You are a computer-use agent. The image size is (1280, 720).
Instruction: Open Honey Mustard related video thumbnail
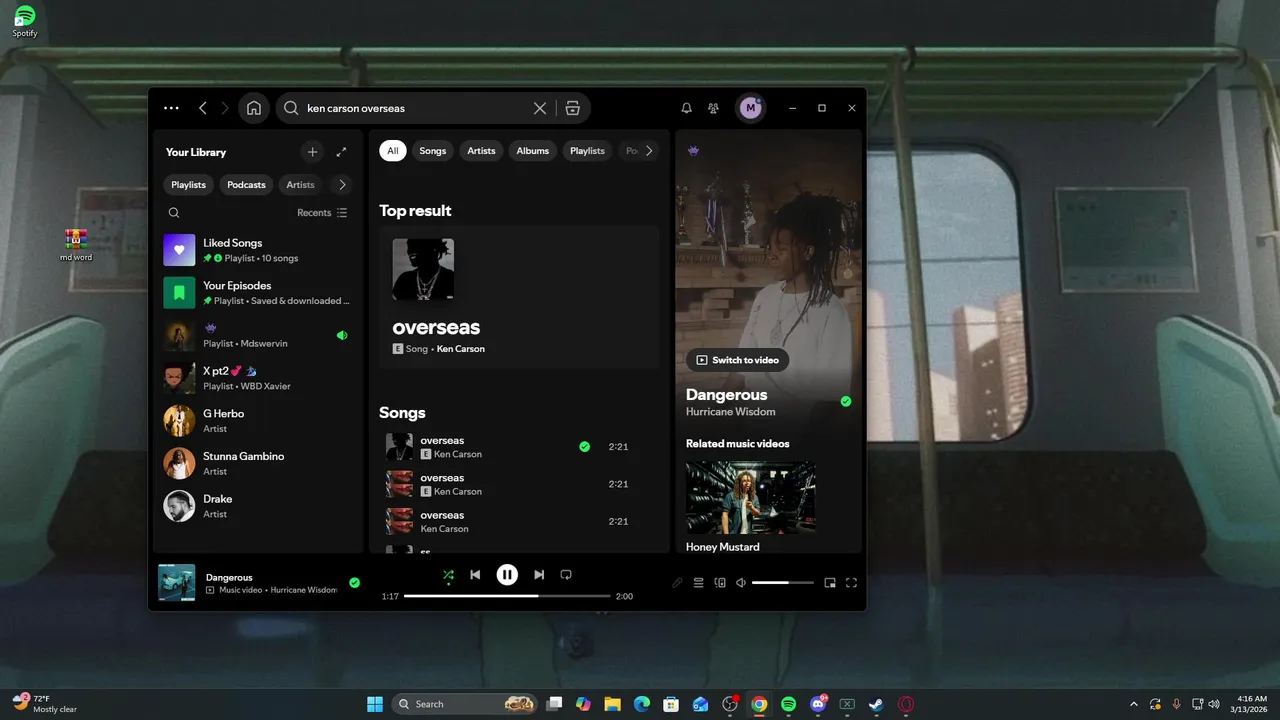[750, 497]
